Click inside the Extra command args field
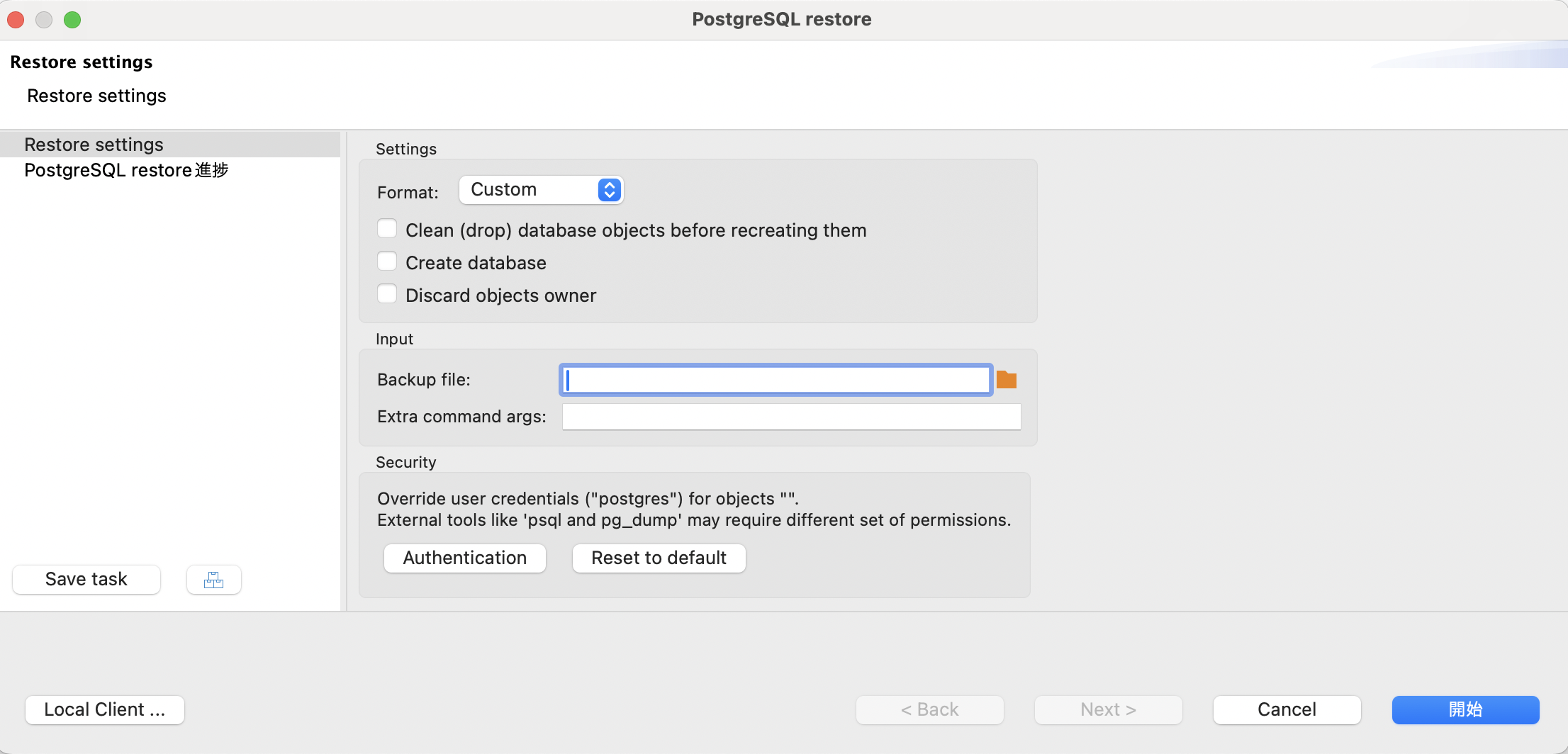 (790, 417)
